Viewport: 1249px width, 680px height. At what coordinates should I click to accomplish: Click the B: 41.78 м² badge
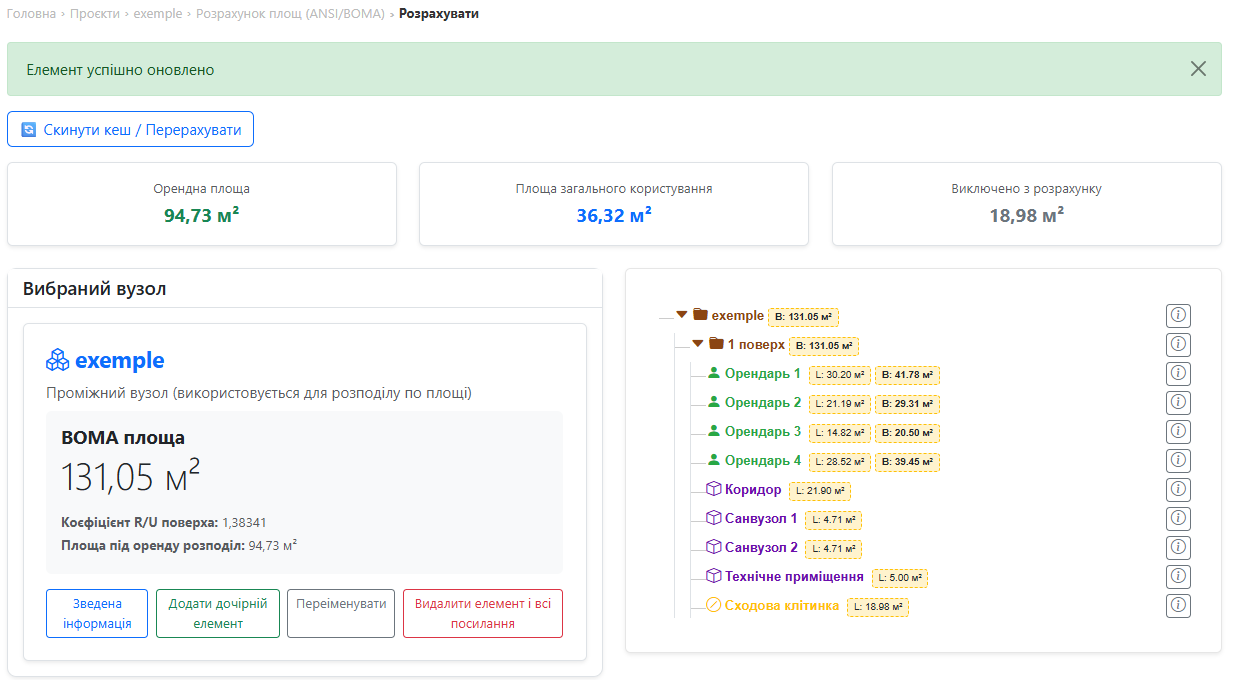[x=907, y=375]
